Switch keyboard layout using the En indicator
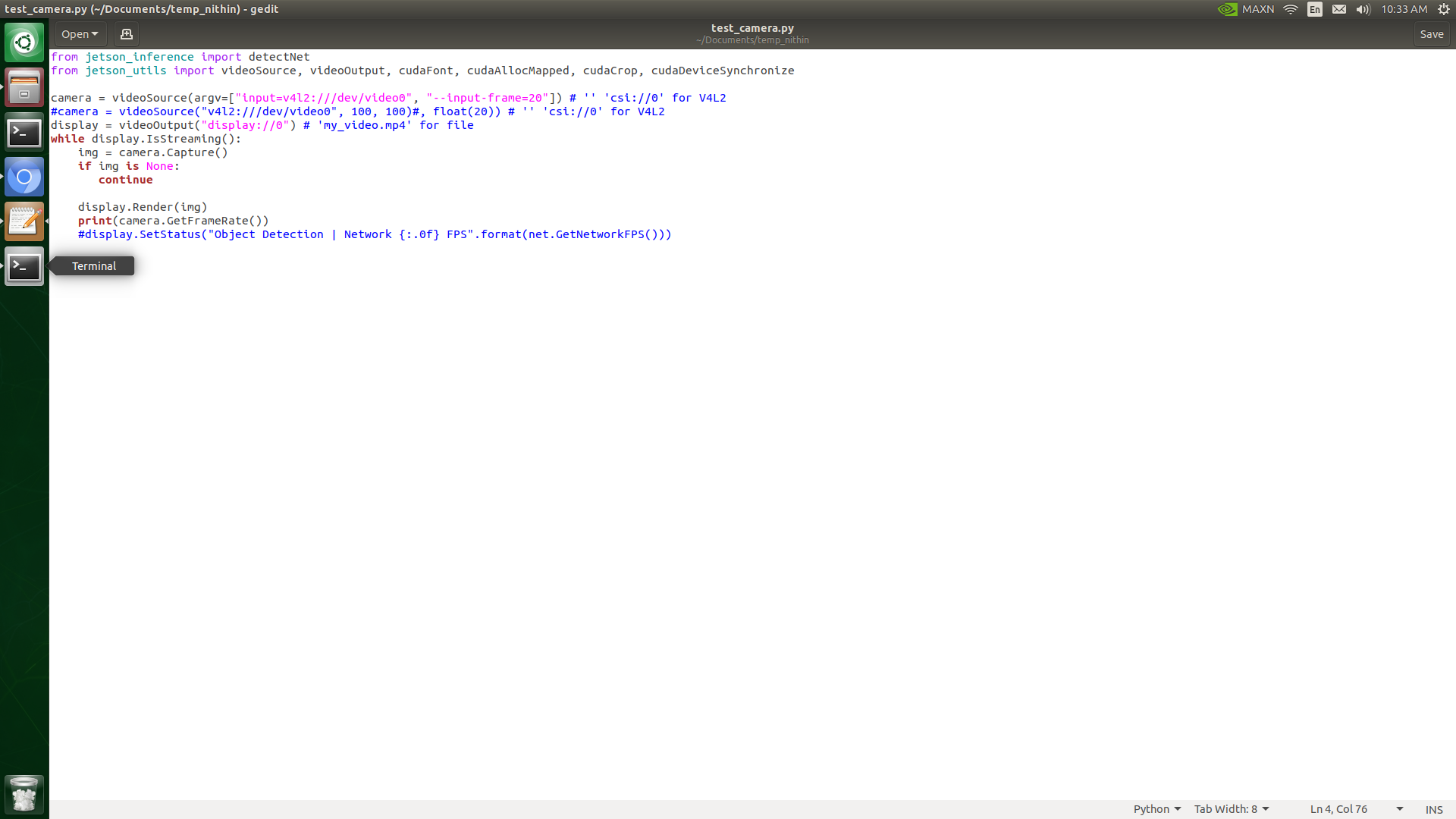1456x819 pixels. (1315, 9)
